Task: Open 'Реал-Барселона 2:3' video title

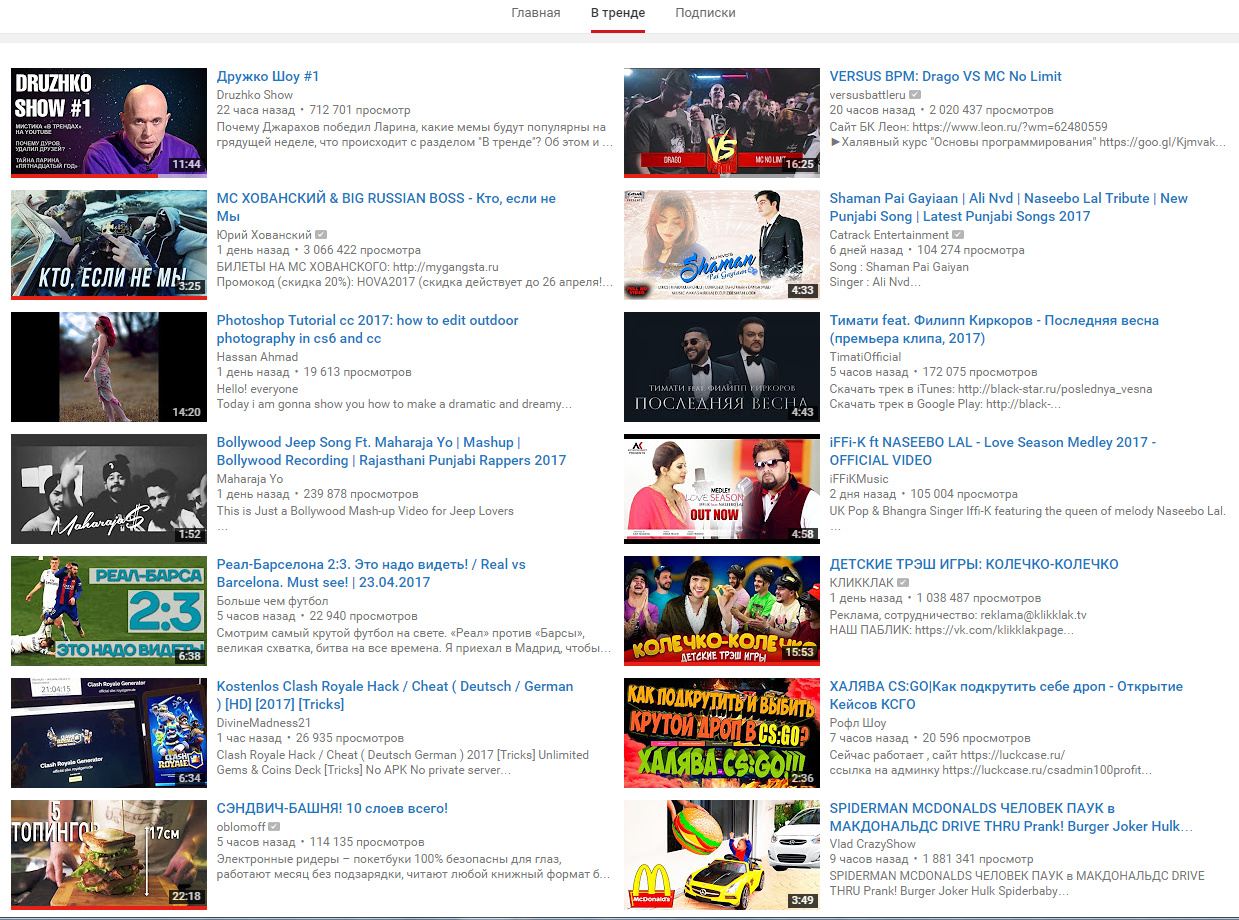Action: pos(371,573)
